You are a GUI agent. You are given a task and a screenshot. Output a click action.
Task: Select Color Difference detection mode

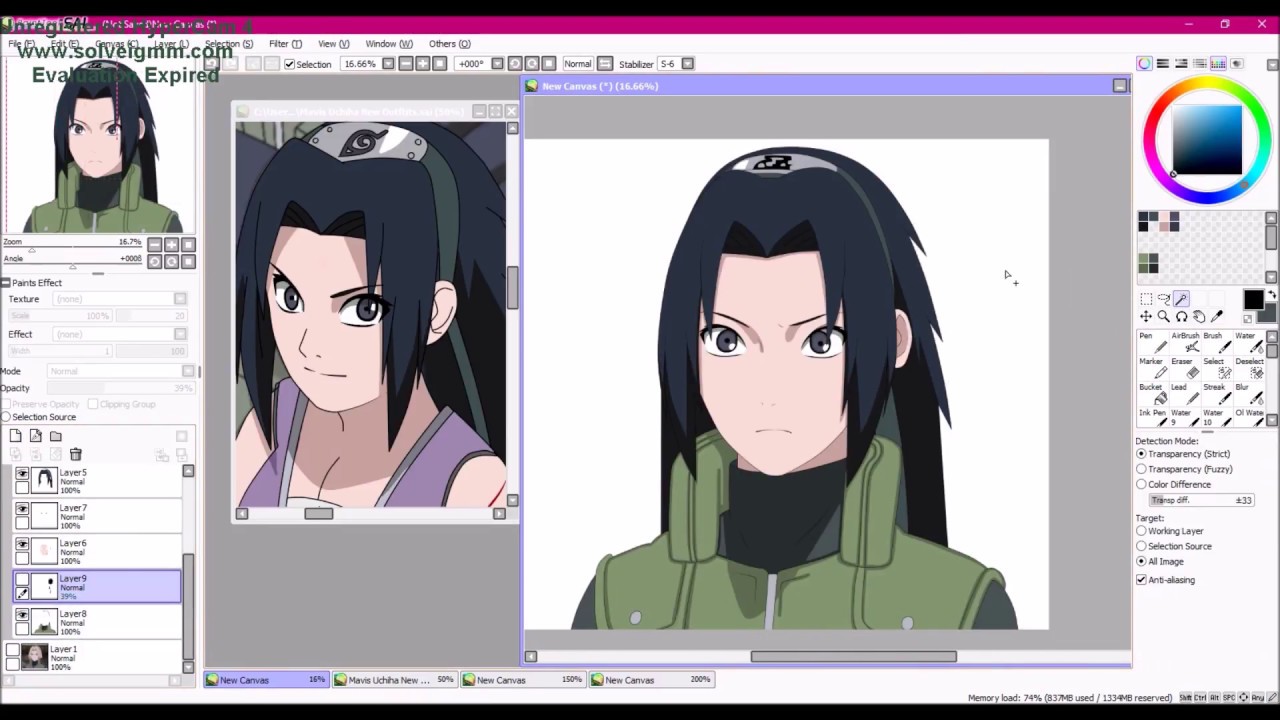tap(1141, 484)
